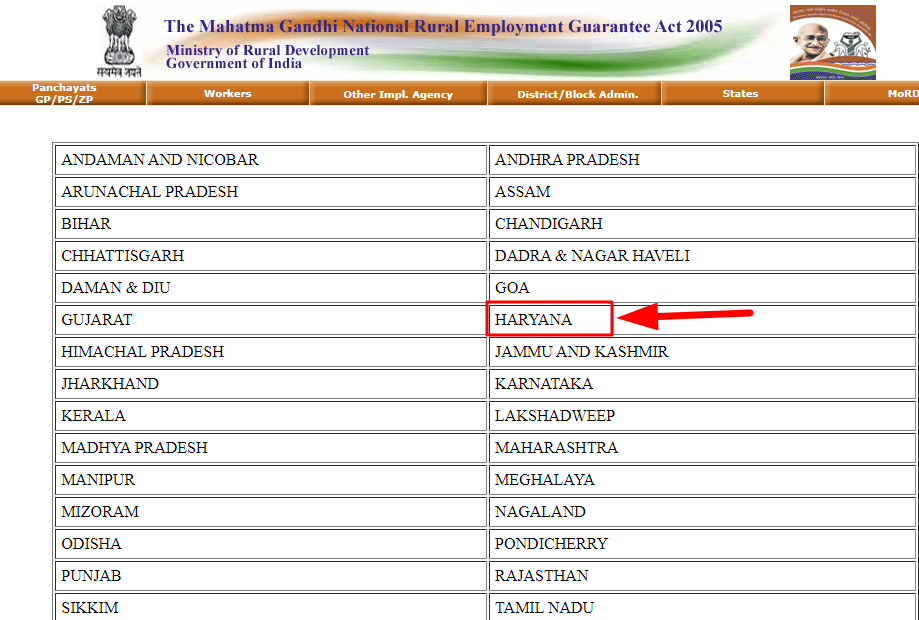
Task: Open the Other Impl. Agency menu
Action: click(x=398, y=94)
